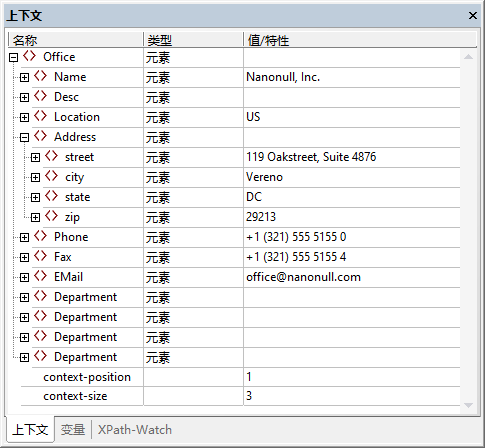Expand the first Department node
Image resolution: width=485 pixels, height=448 pixels.
[x=24, y=298]
